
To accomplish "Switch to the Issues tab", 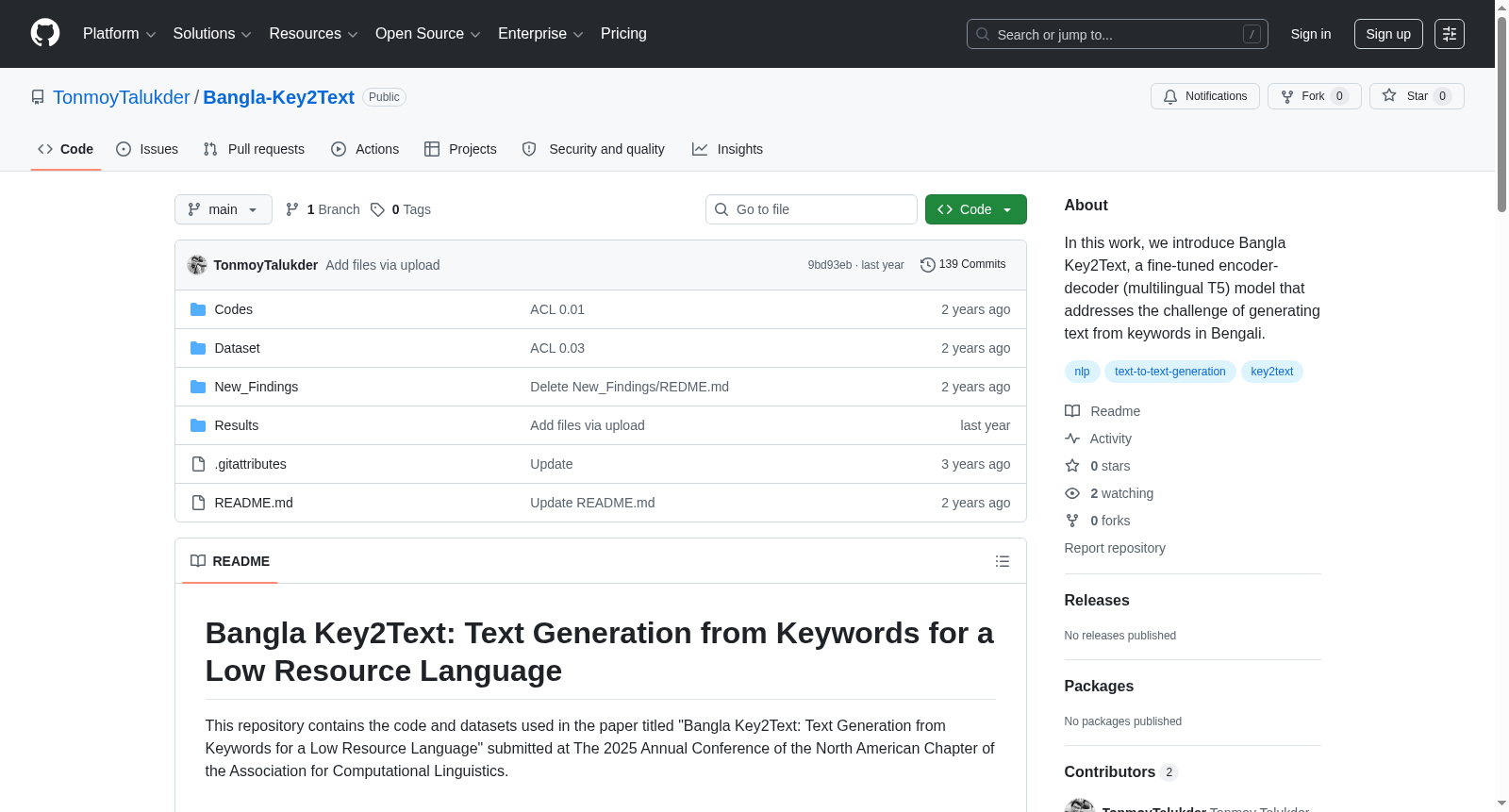I will (147, 149).
